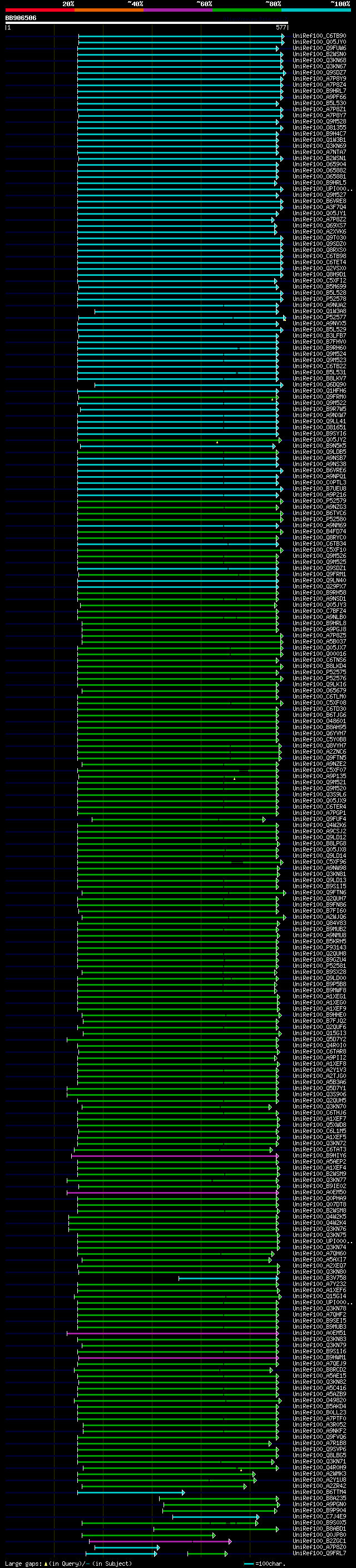This screenshot has height=1568, width=356.
Task: Select the UniRef100_C5XF08 label
Action: click(319, 703)
